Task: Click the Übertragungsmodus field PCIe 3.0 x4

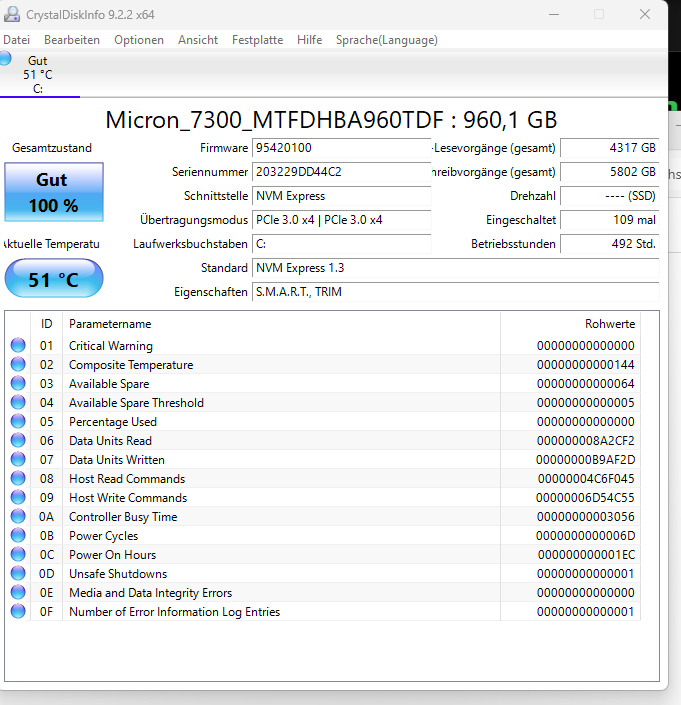Action: [x=342, y=220]
